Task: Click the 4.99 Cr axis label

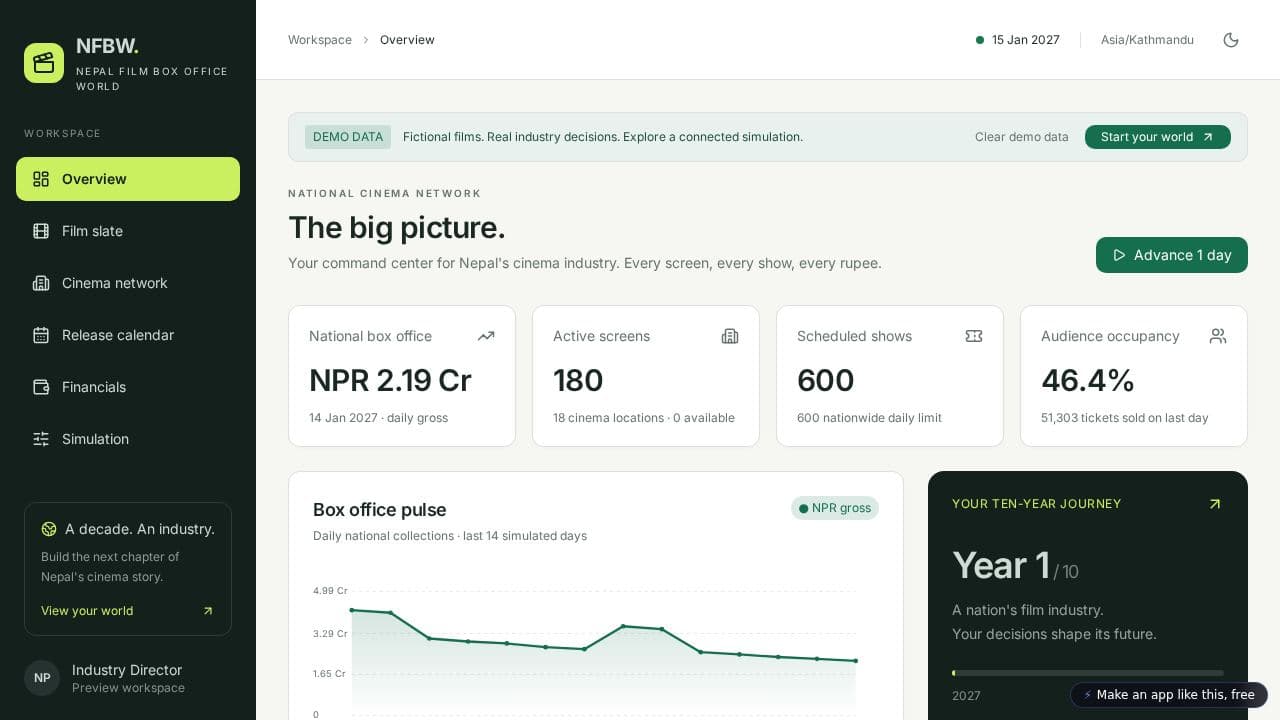Action: [330, 591]
